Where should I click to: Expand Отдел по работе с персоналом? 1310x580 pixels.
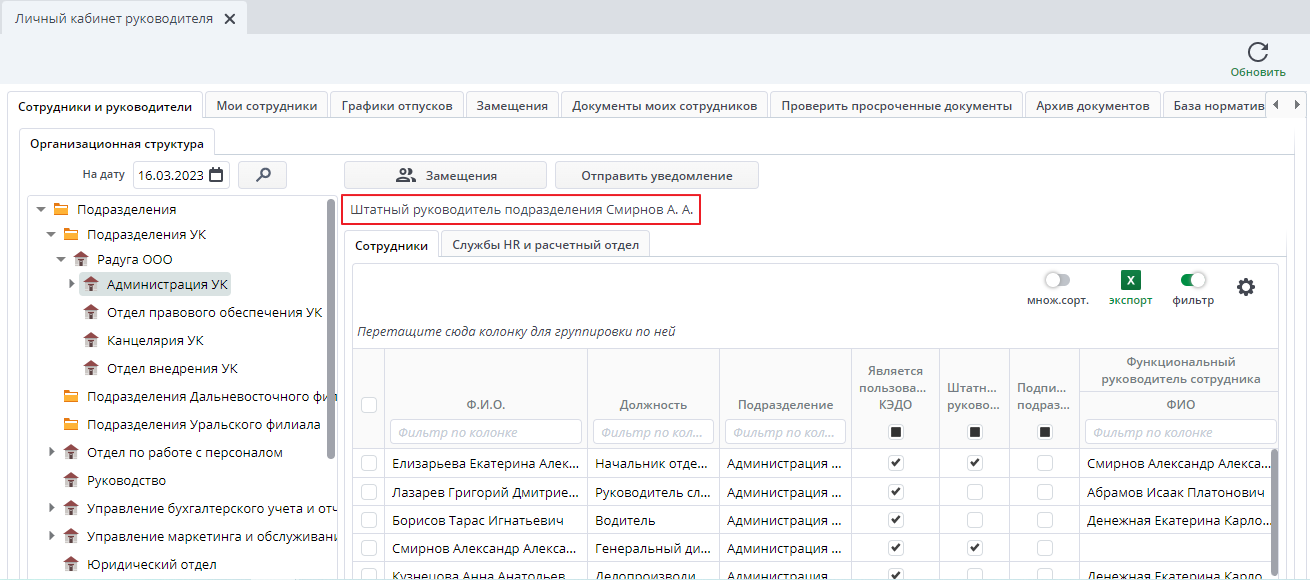(52, 452)
